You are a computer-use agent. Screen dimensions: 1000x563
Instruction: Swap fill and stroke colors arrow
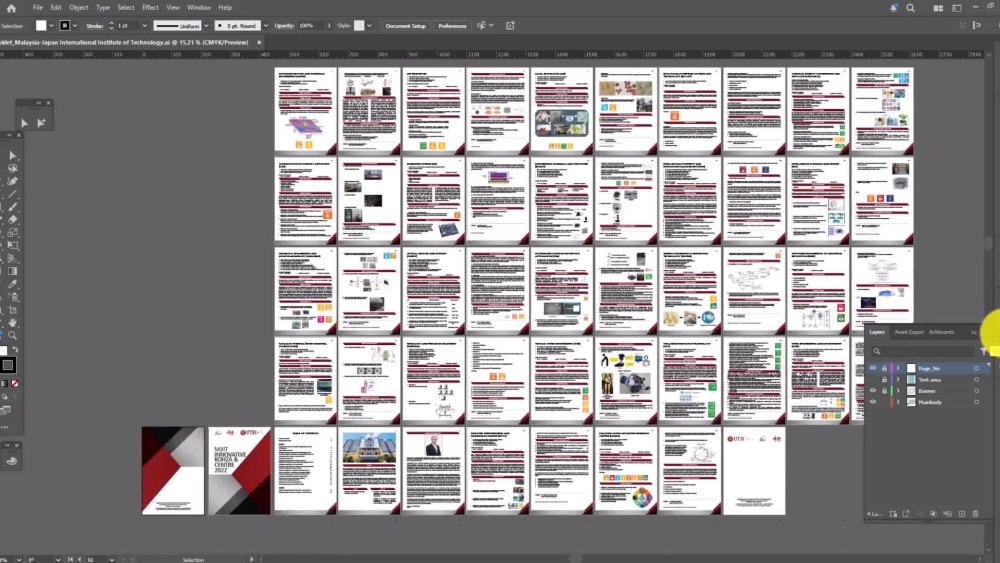click(15, 350)
